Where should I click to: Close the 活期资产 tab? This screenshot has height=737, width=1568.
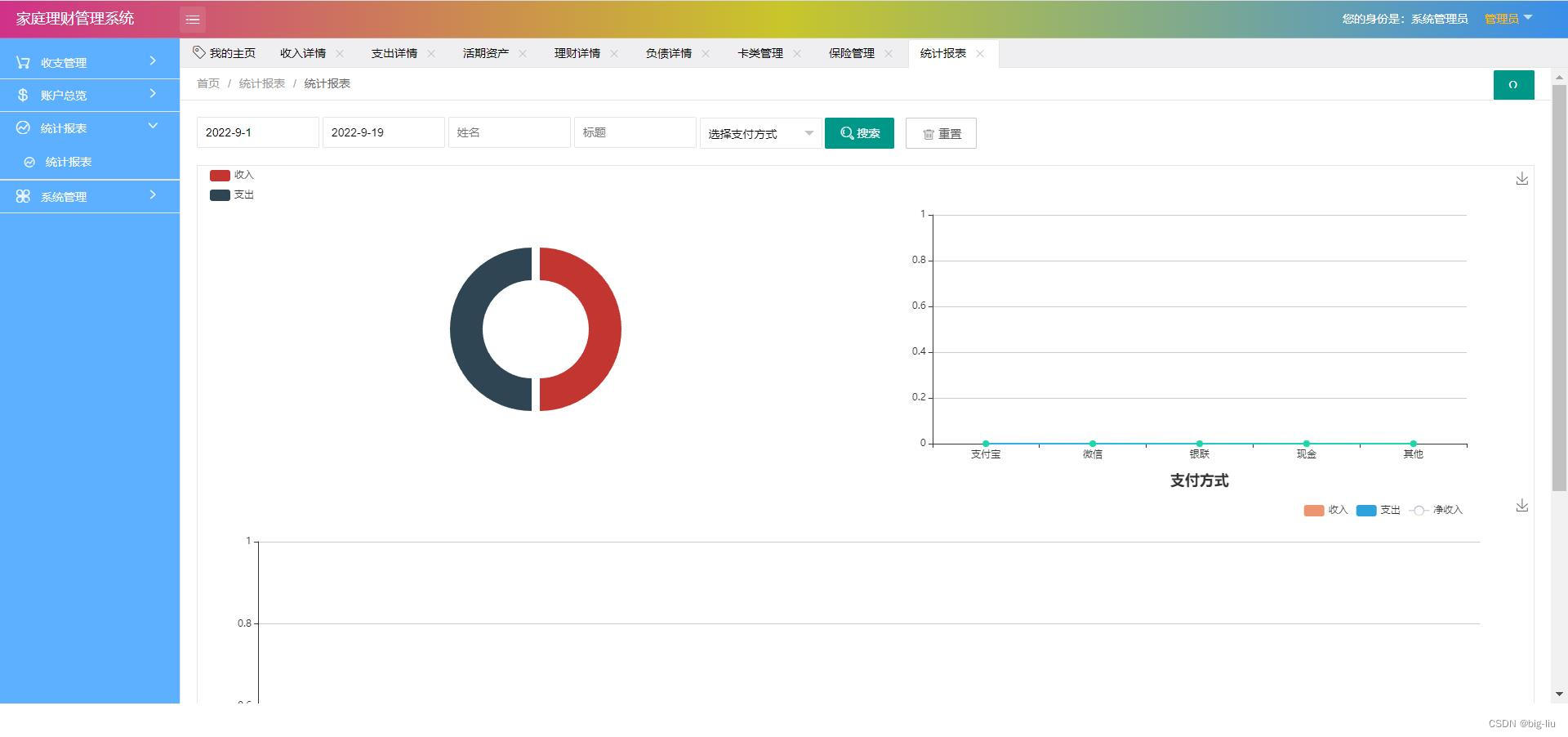click(523, 53)
